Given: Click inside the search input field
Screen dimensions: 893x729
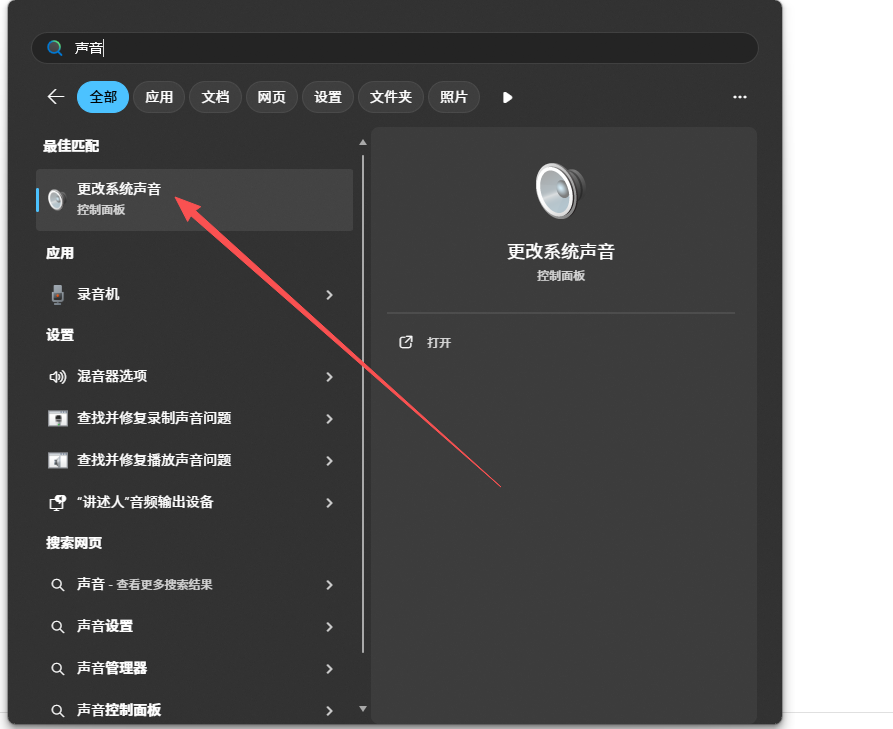Looking at the screenshot, I should (300, 47).
